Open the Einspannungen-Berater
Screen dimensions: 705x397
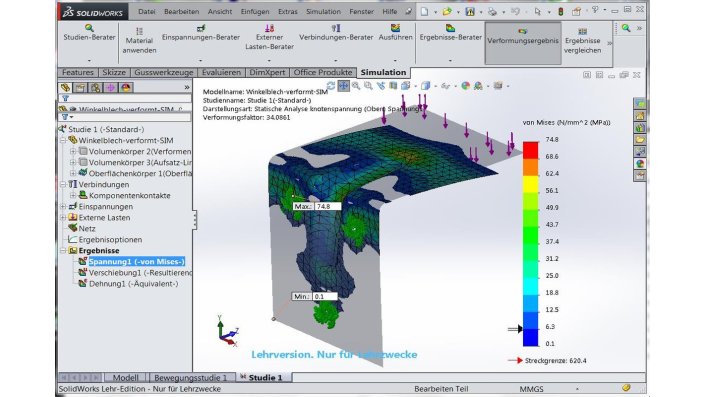click(201, 33)
